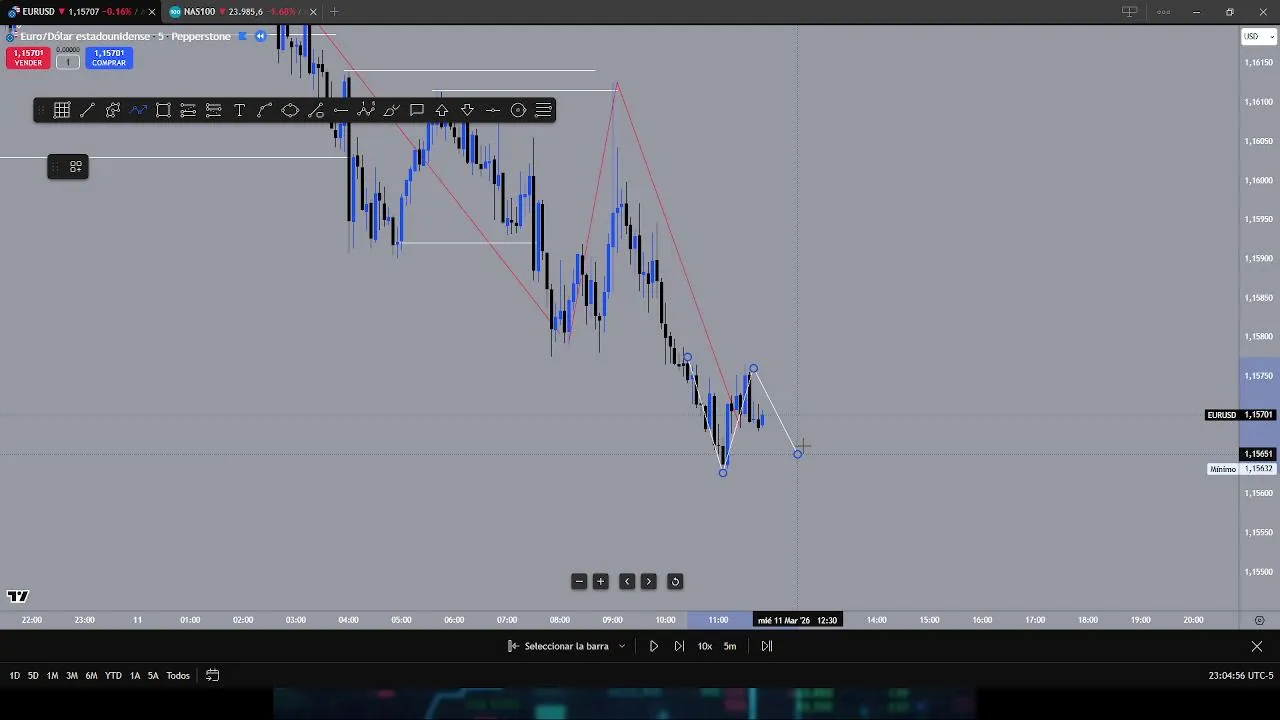
Task: Pick the path shape tool in favorites toolbar
Action: pyautogui.click(x=113, y=110)
